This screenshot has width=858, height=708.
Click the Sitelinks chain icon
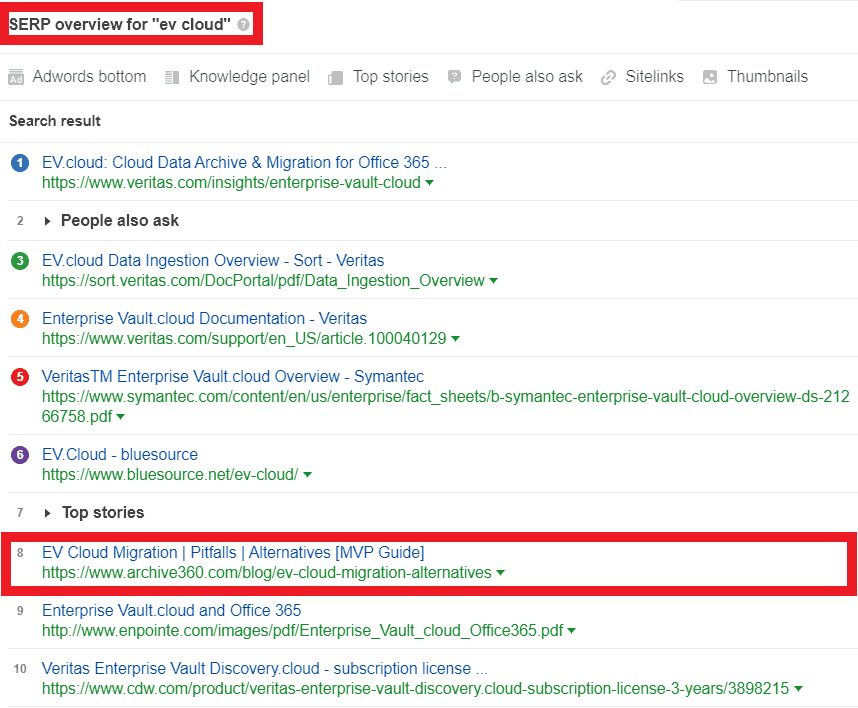[608, 78]
